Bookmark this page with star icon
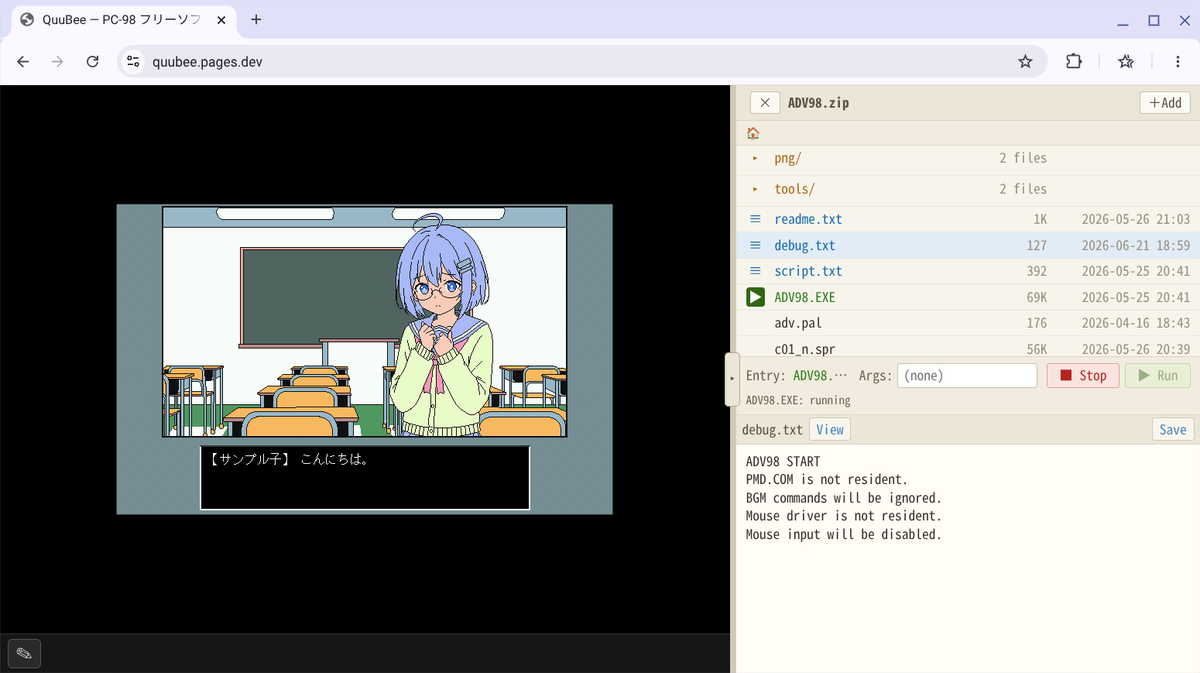Image resolution: width=1200 pixels, height=673 pixels. (1025, 62)
